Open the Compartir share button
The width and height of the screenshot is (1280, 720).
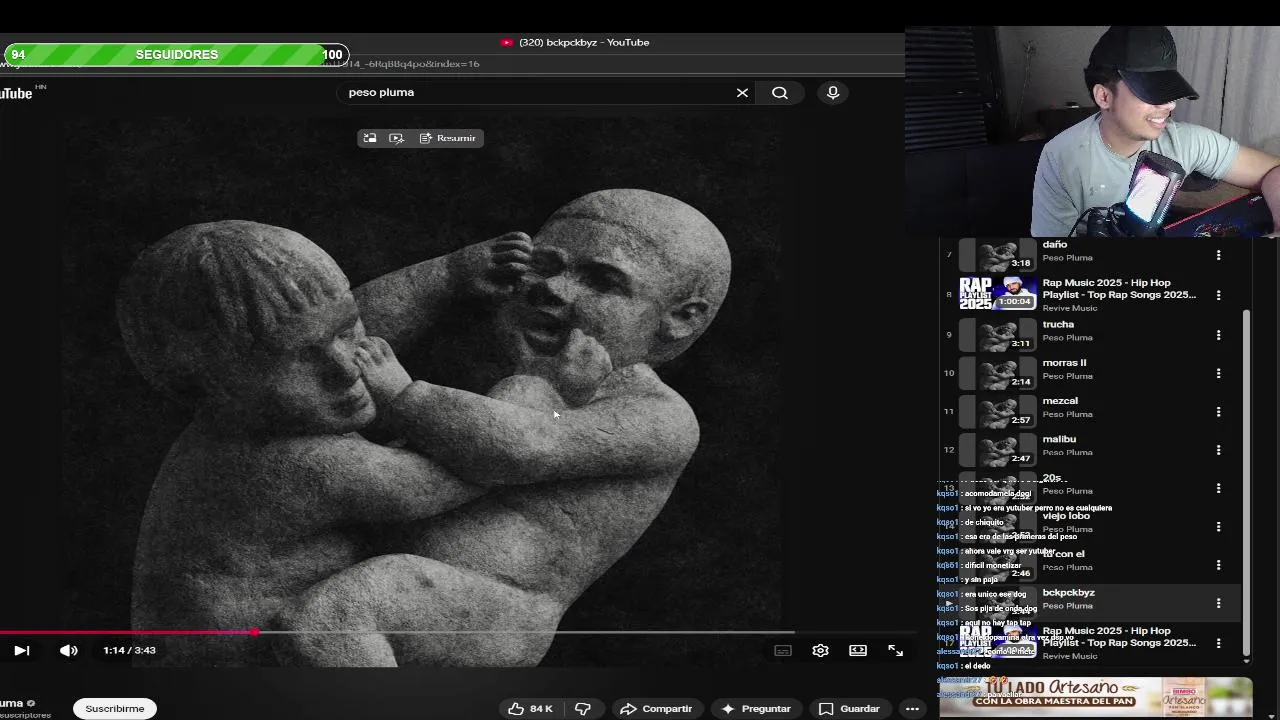[656, 708]
